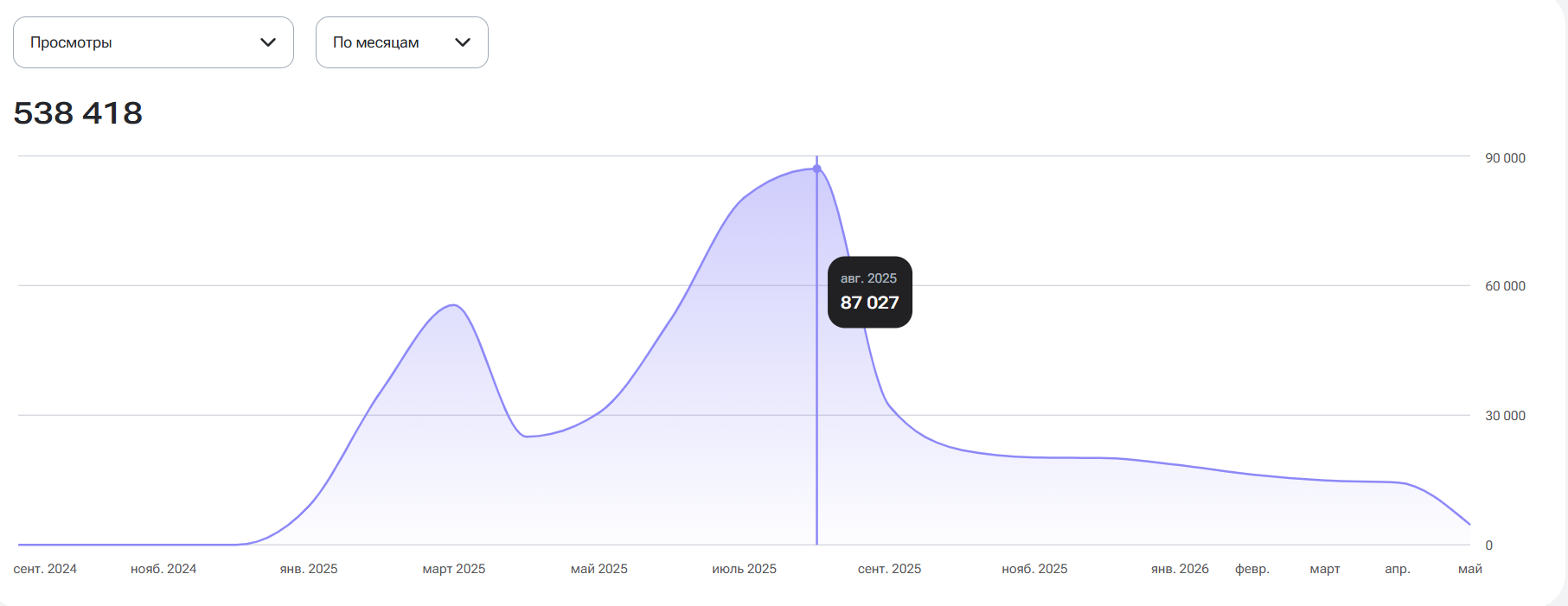Click the data point at chart peak

816,169
